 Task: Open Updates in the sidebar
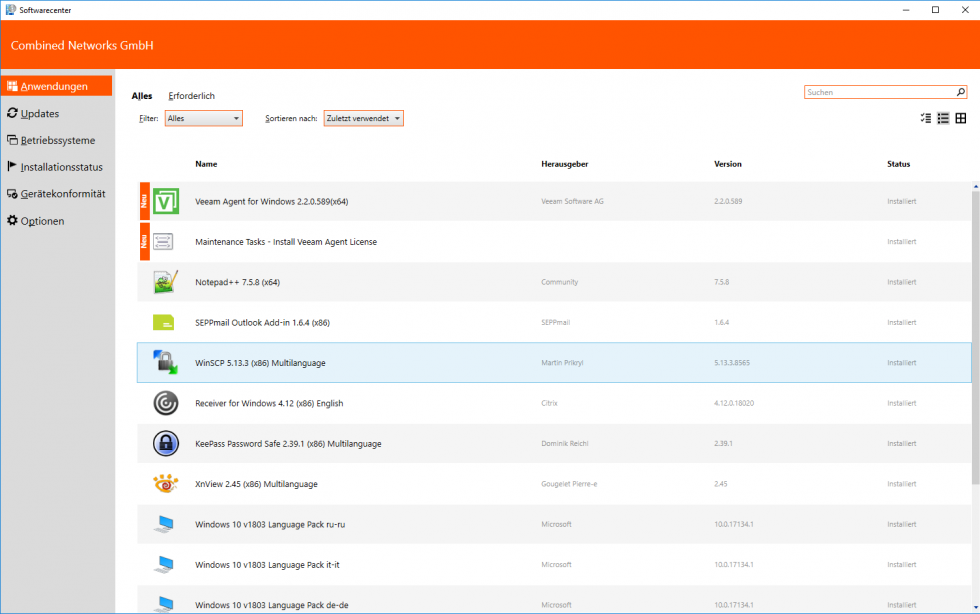click(x=39, y=113)
